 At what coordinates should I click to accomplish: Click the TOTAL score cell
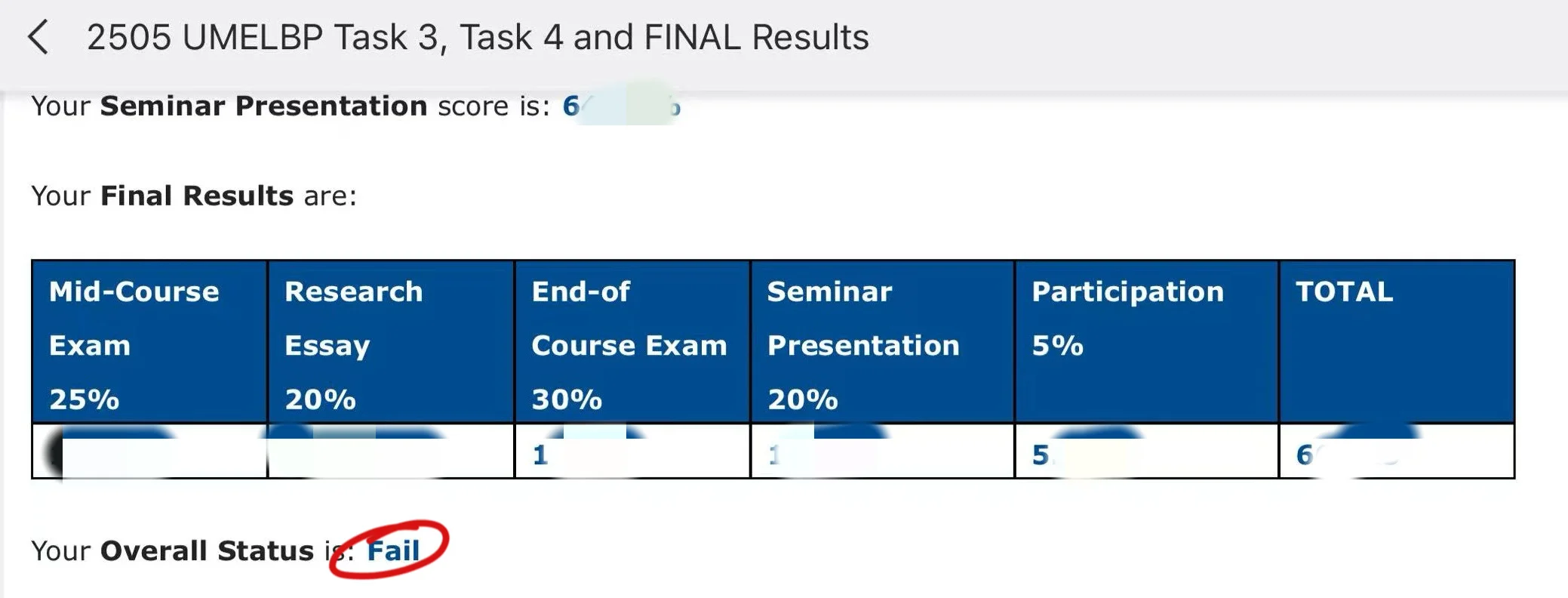tap(1397, 451)
